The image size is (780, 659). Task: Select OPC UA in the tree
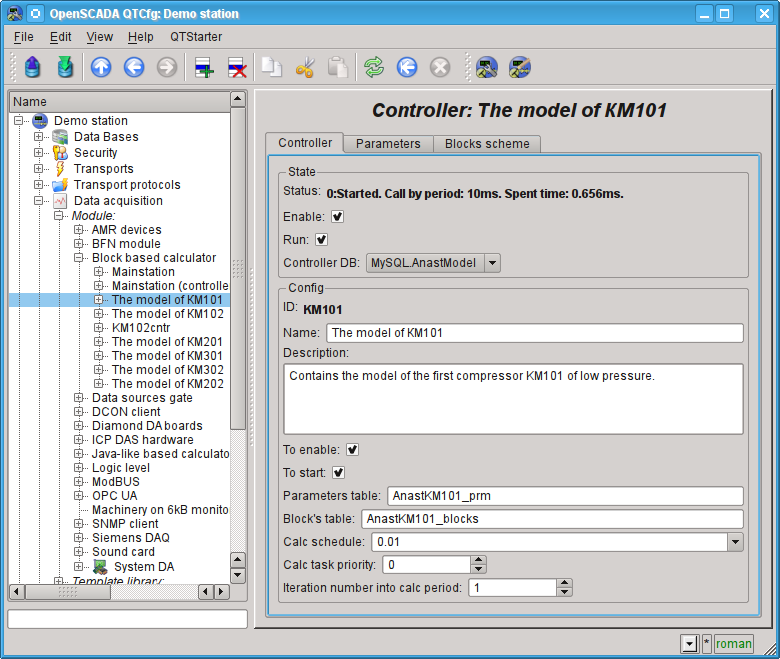click(114, 496)
